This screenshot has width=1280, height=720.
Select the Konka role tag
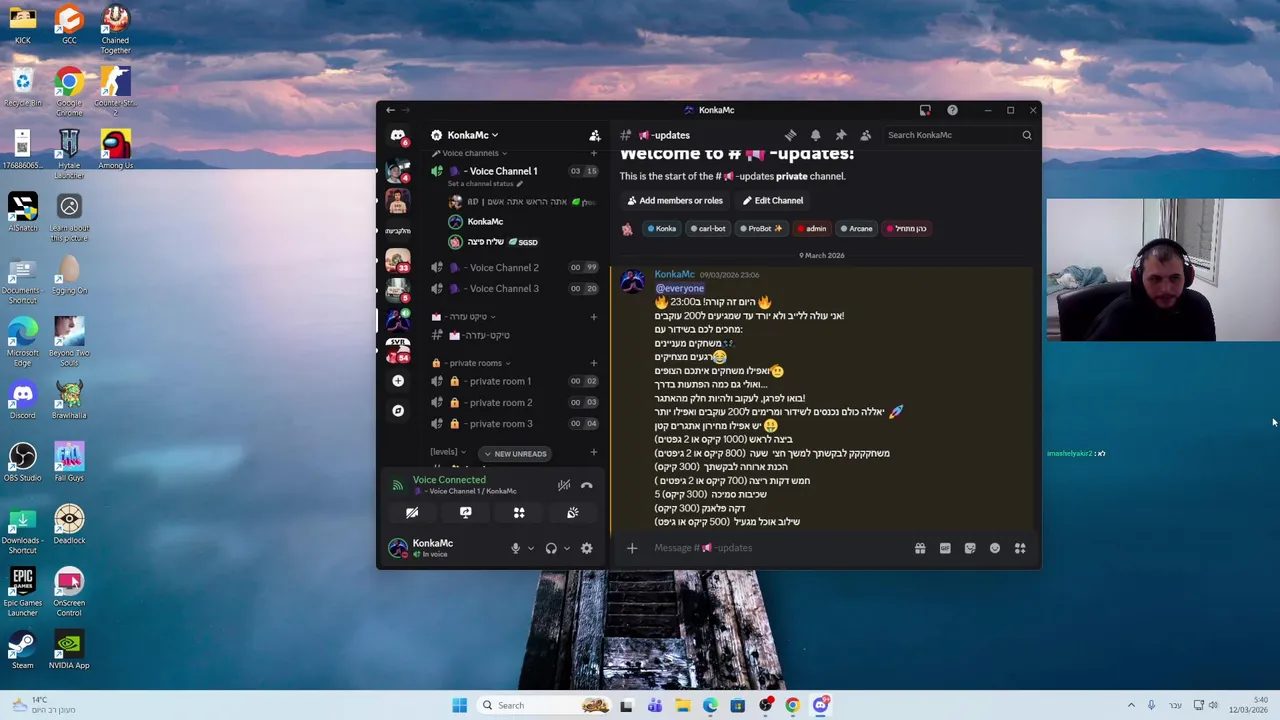[x=662, y=229]
